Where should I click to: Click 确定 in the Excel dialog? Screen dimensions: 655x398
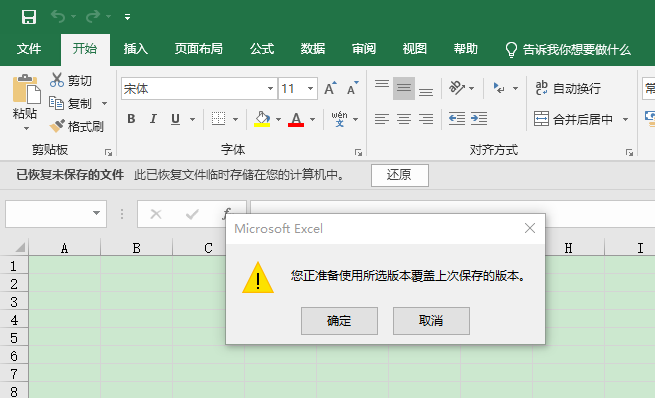tap(339, 321)
